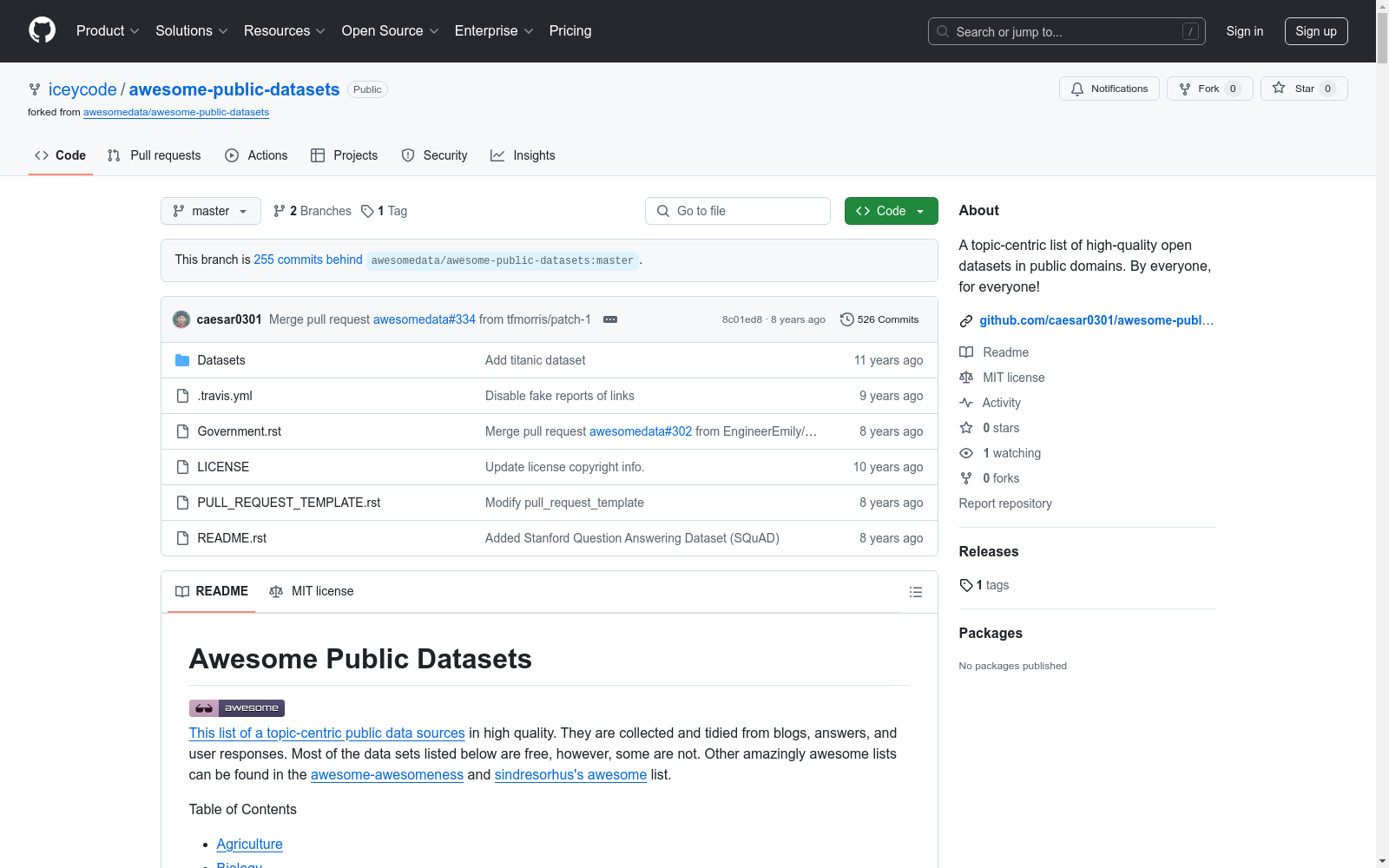1389x868 pixels.
Task: Expand the commit message ellipsis
Action: tap(610, 319)
